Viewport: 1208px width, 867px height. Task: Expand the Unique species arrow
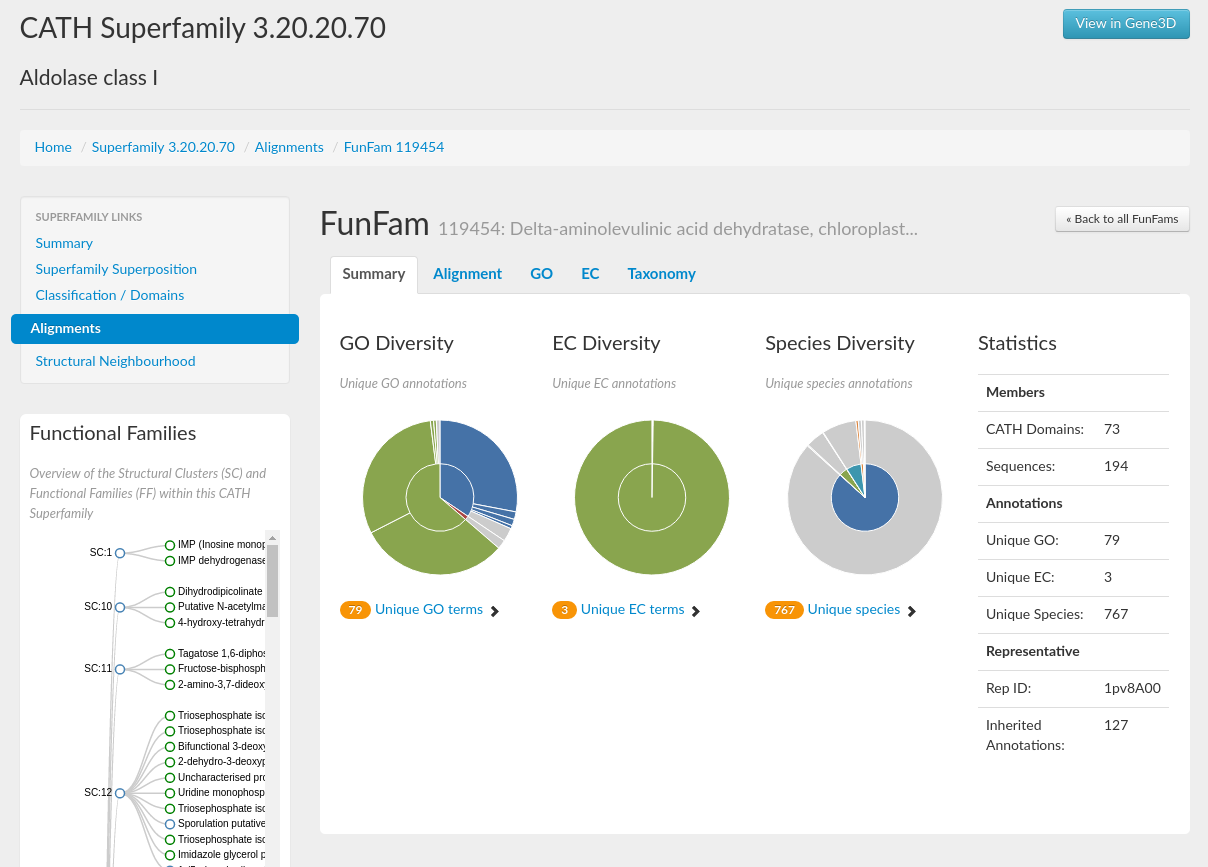pyautogui.click(x=911, y=611)
